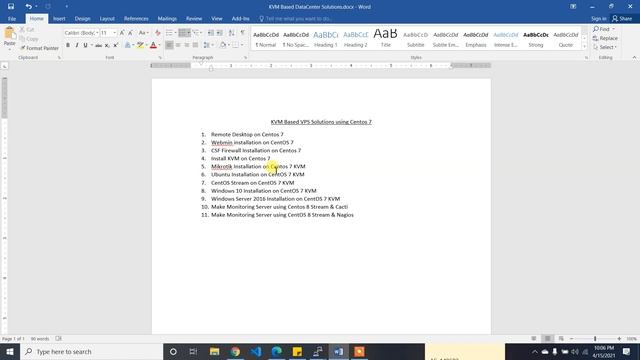Click the text highlight color button
This screenshot has width=640, height=360.
click(140, 45)
